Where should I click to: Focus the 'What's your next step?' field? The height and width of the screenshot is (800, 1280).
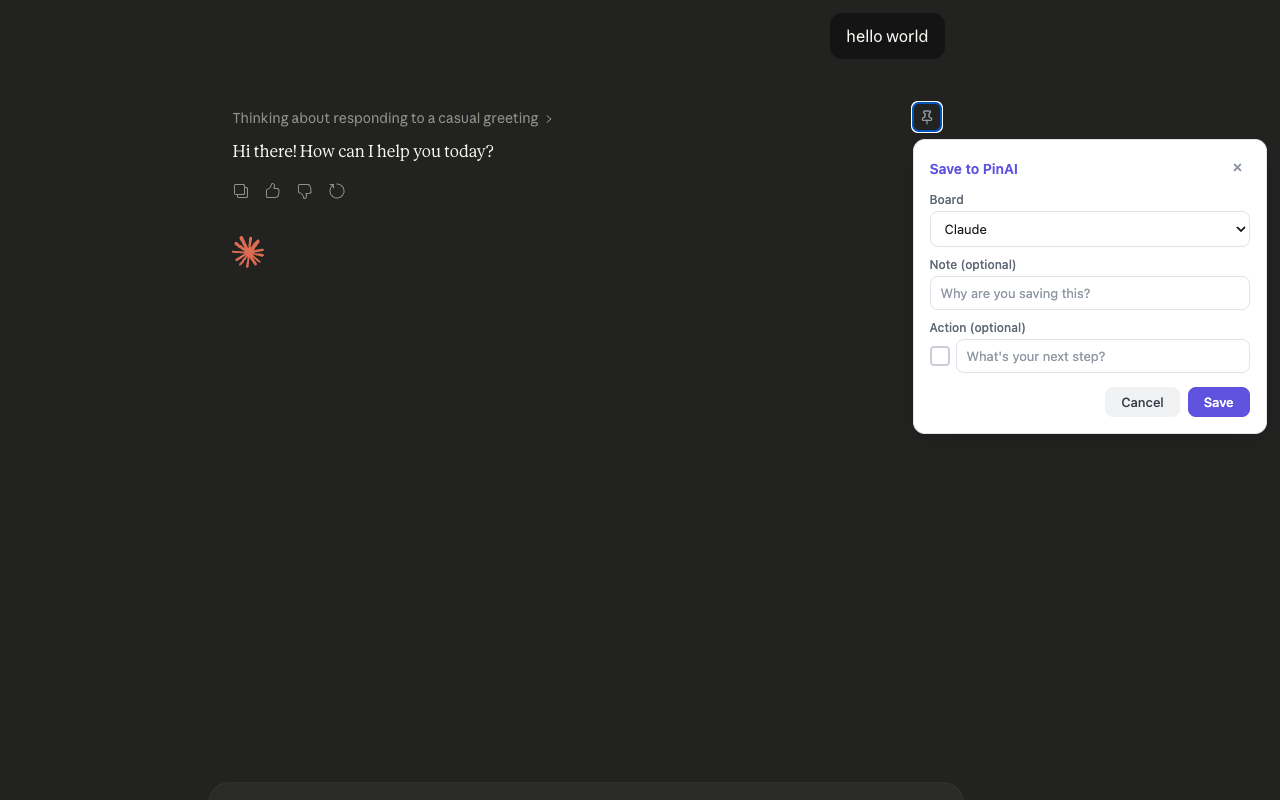pos(1102,356)
